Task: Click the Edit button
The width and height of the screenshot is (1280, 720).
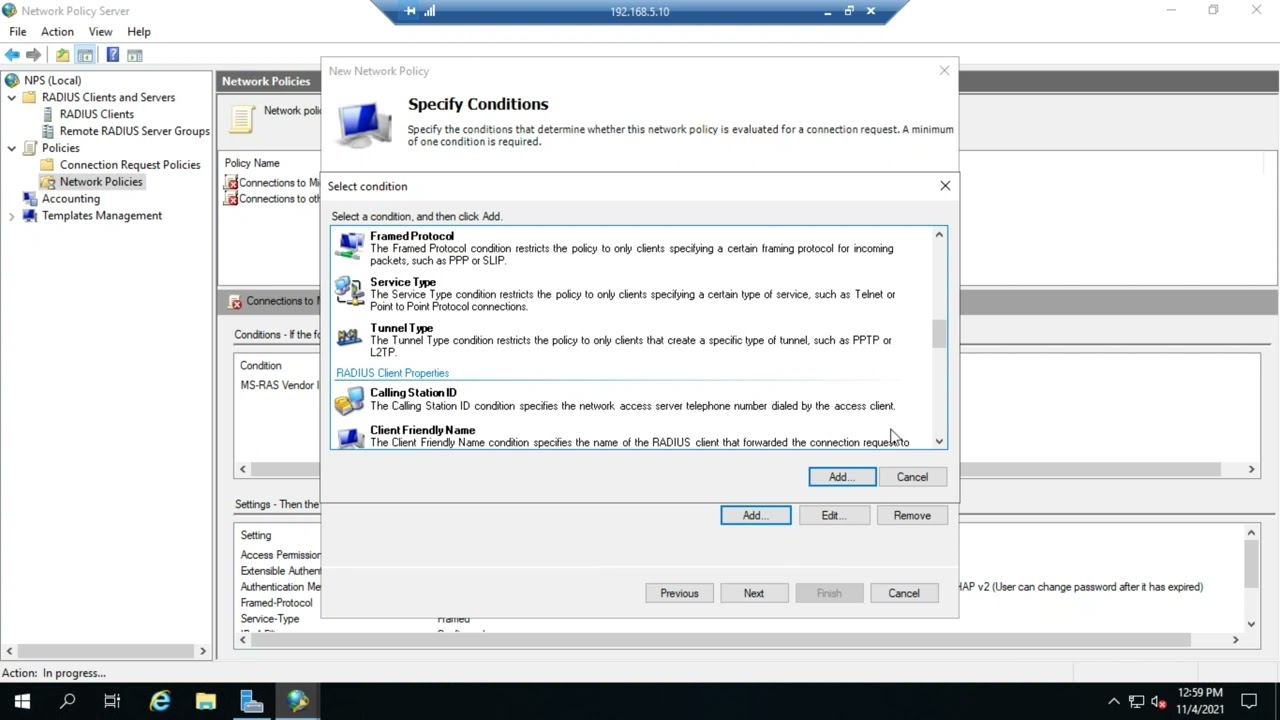Action: 834,515
